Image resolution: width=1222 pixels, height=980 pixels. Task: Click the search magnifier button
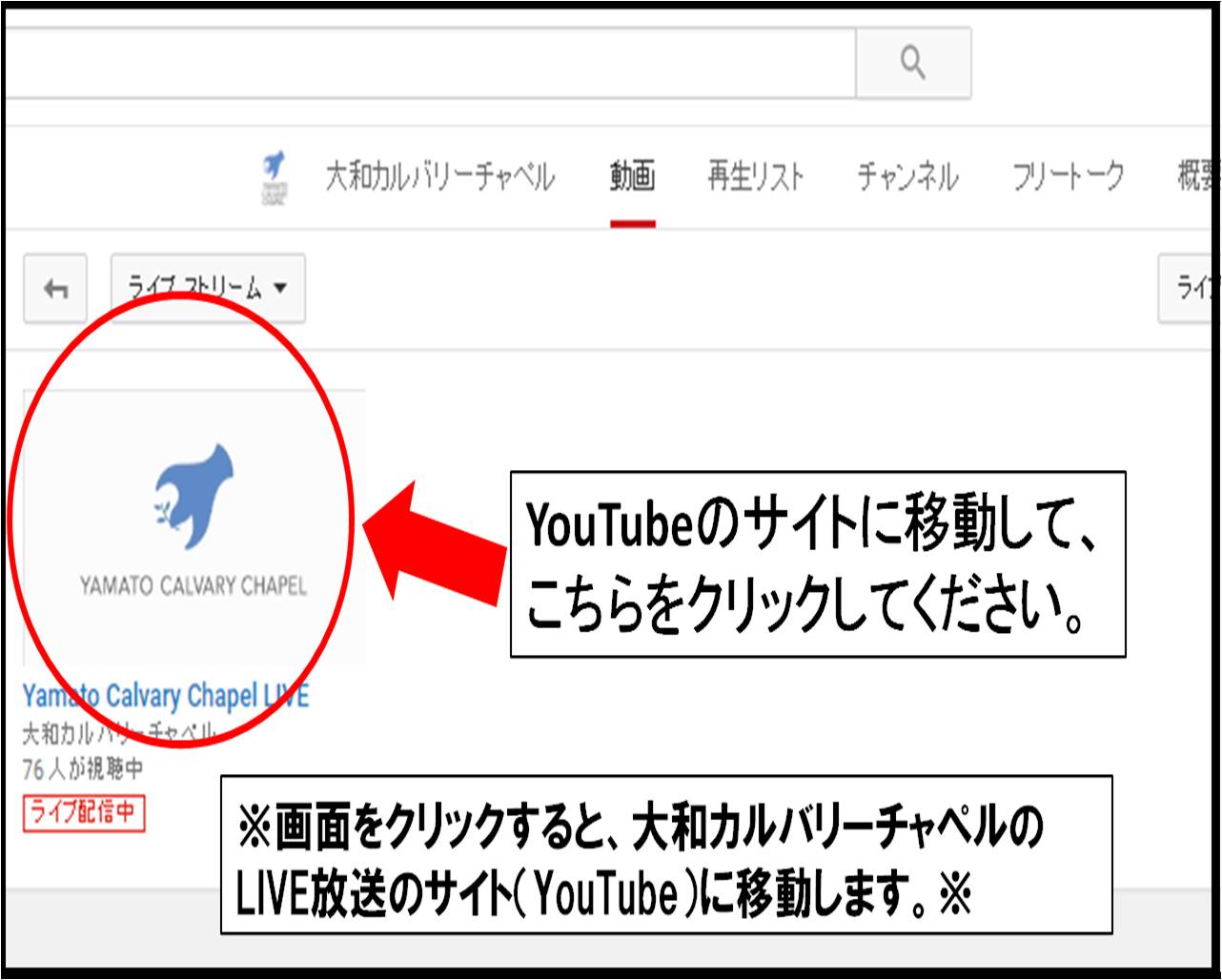(913, 63)
